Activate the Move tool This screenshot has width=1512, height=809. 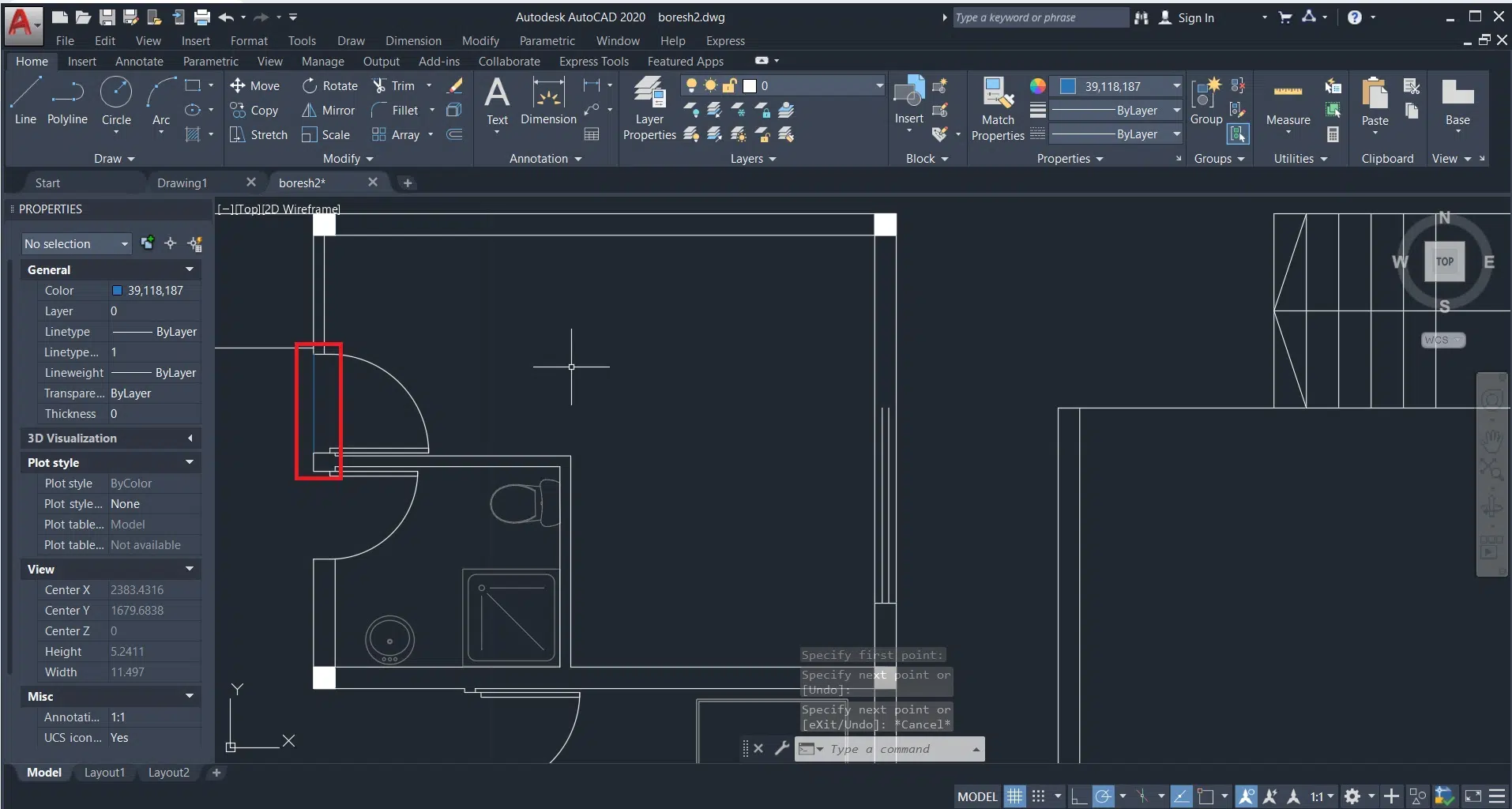[x=254, y=85]
